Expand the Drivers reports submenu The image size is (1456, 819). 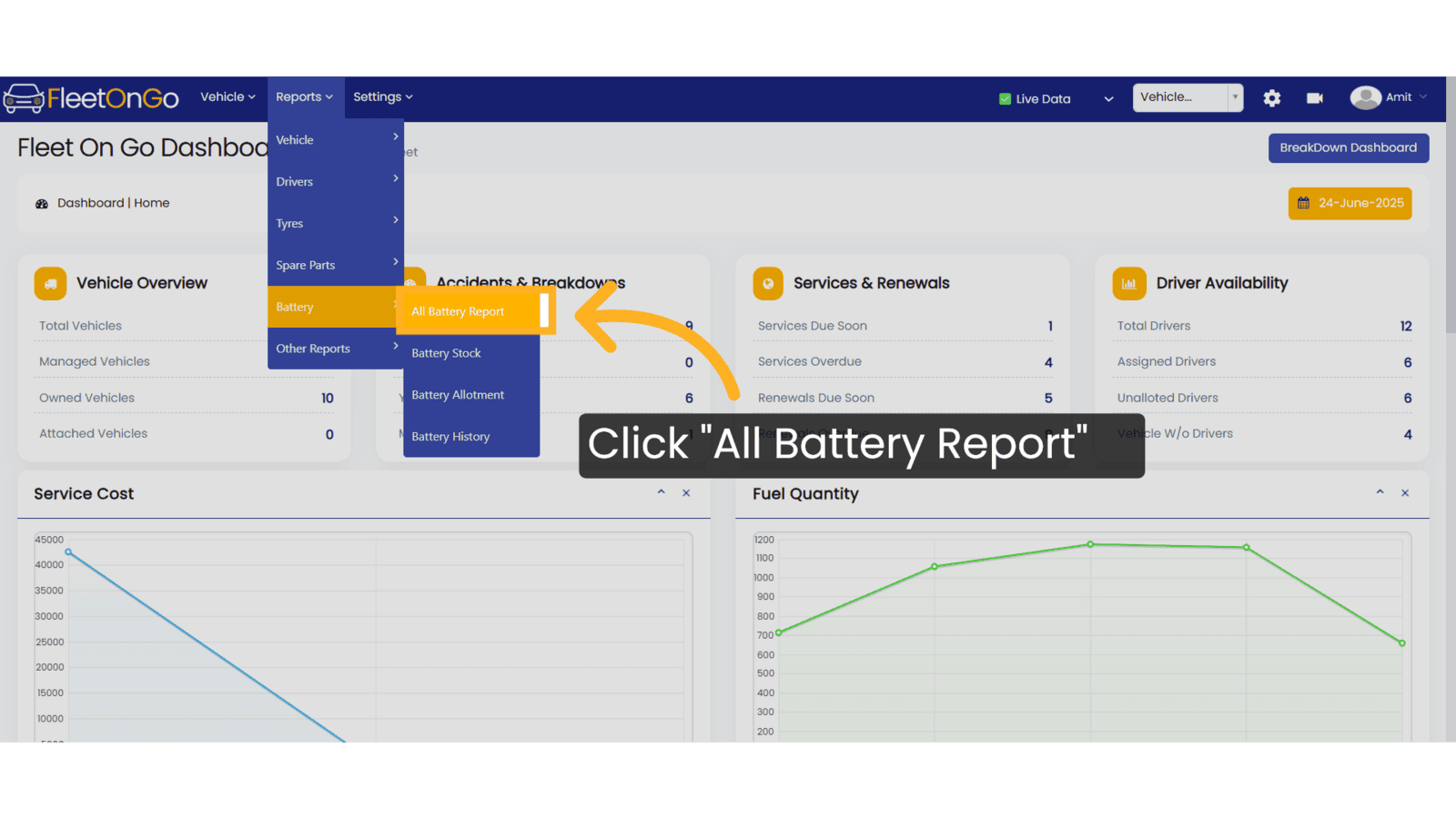pos(336,181)
